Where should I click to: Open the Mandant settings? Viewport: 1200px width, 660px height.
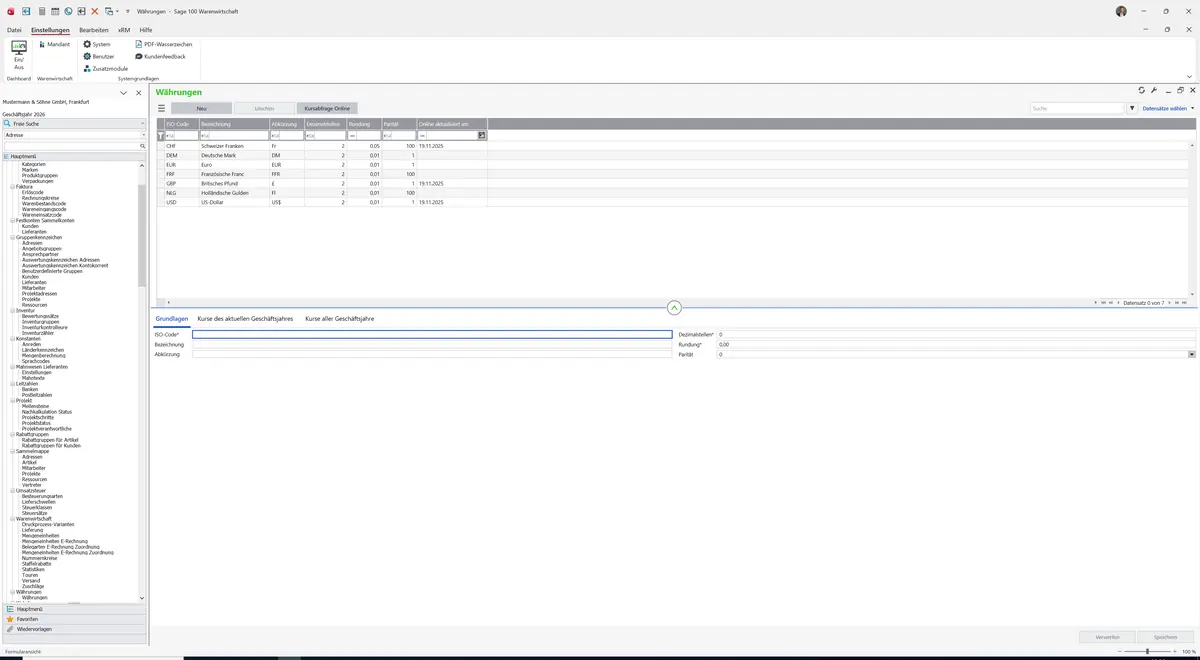[x=55, y=44]
